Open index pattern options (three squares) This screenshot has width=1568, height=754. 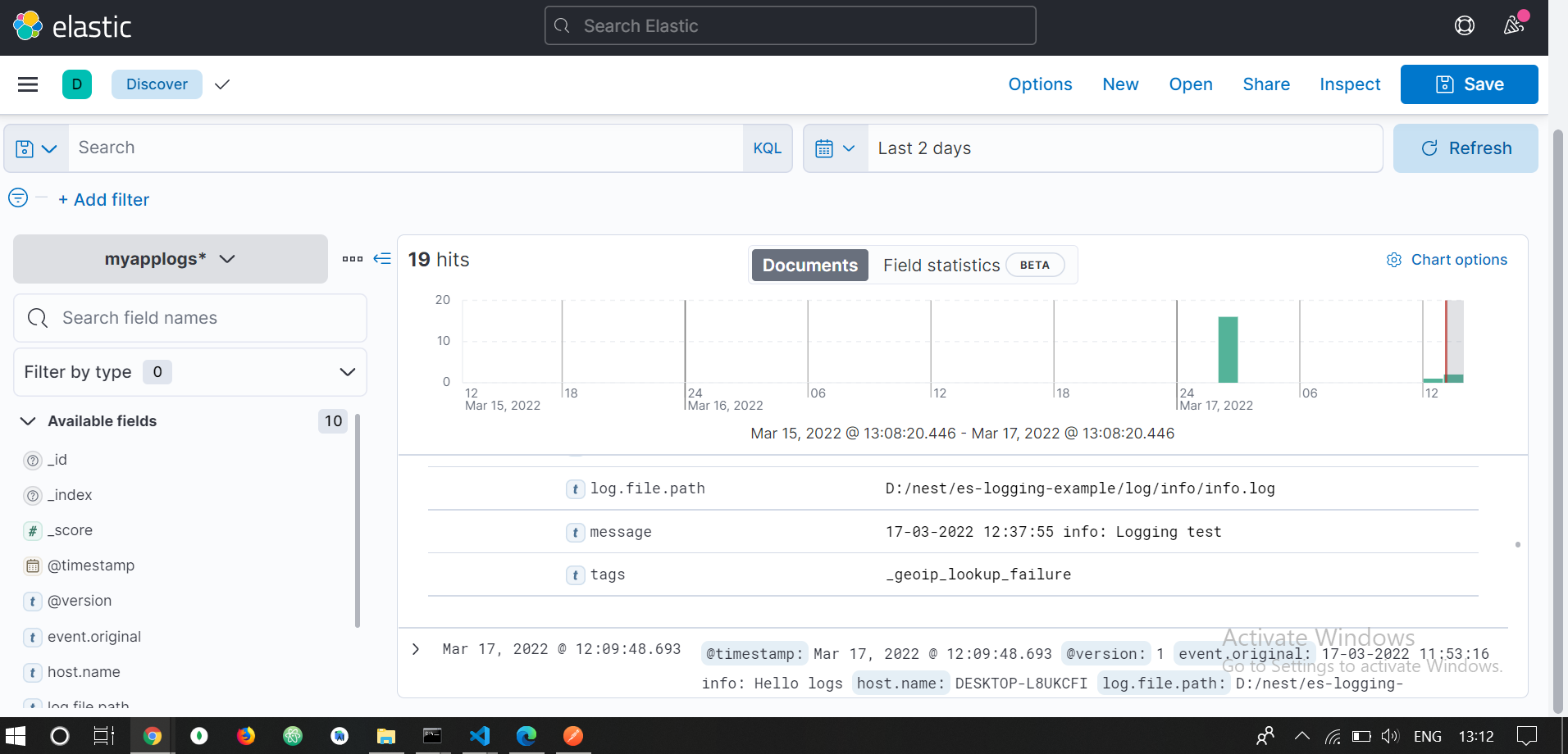[x=353, y=259]
